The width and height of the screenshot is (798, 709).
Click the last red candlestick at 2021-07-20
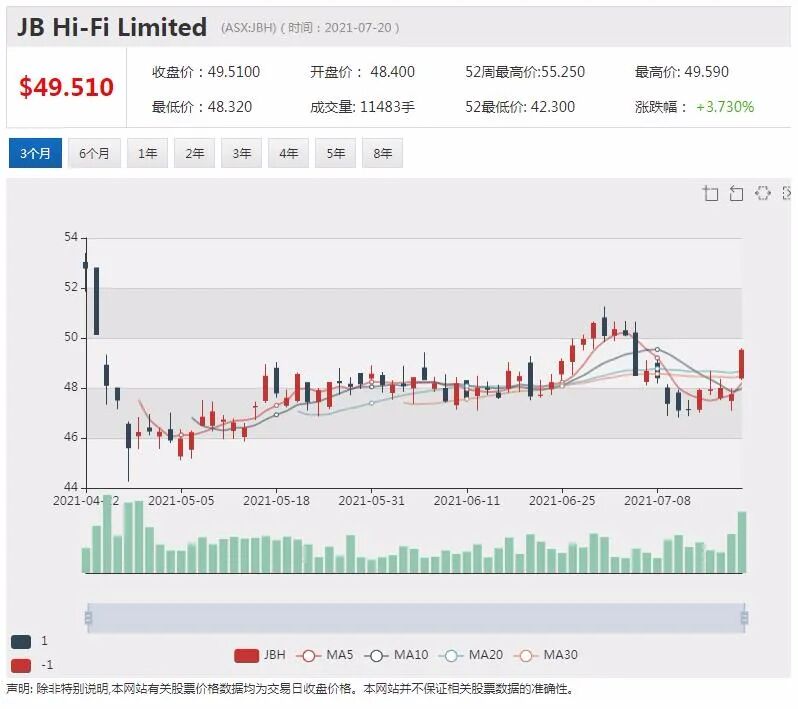(x=742, y=364)
